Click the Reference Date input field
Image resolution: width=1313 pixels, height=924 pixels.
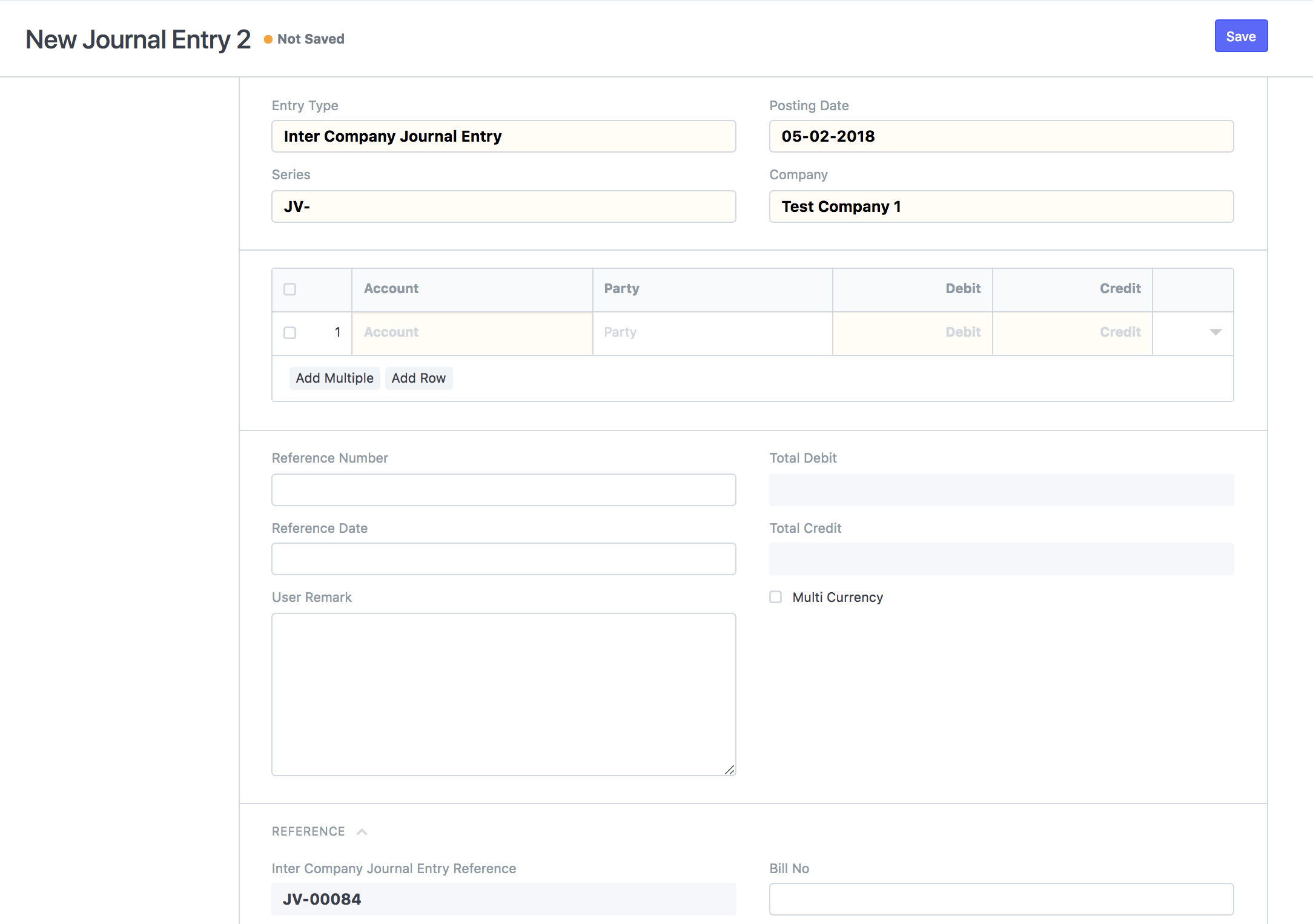[504, 559]
